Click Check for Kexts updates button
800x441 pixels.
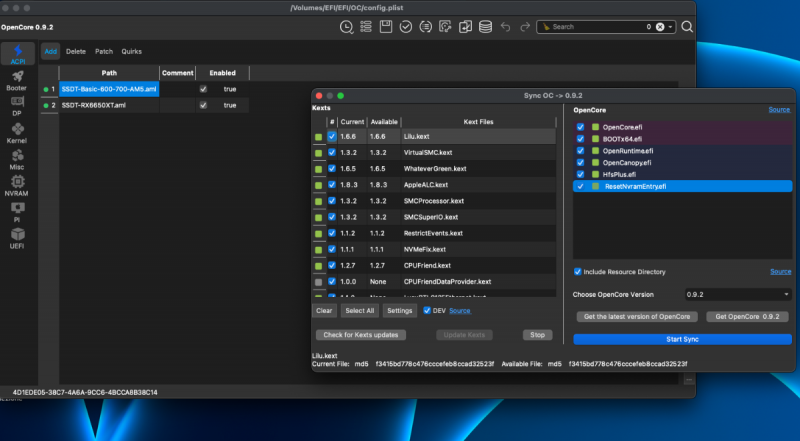click(x=360, y=335)
